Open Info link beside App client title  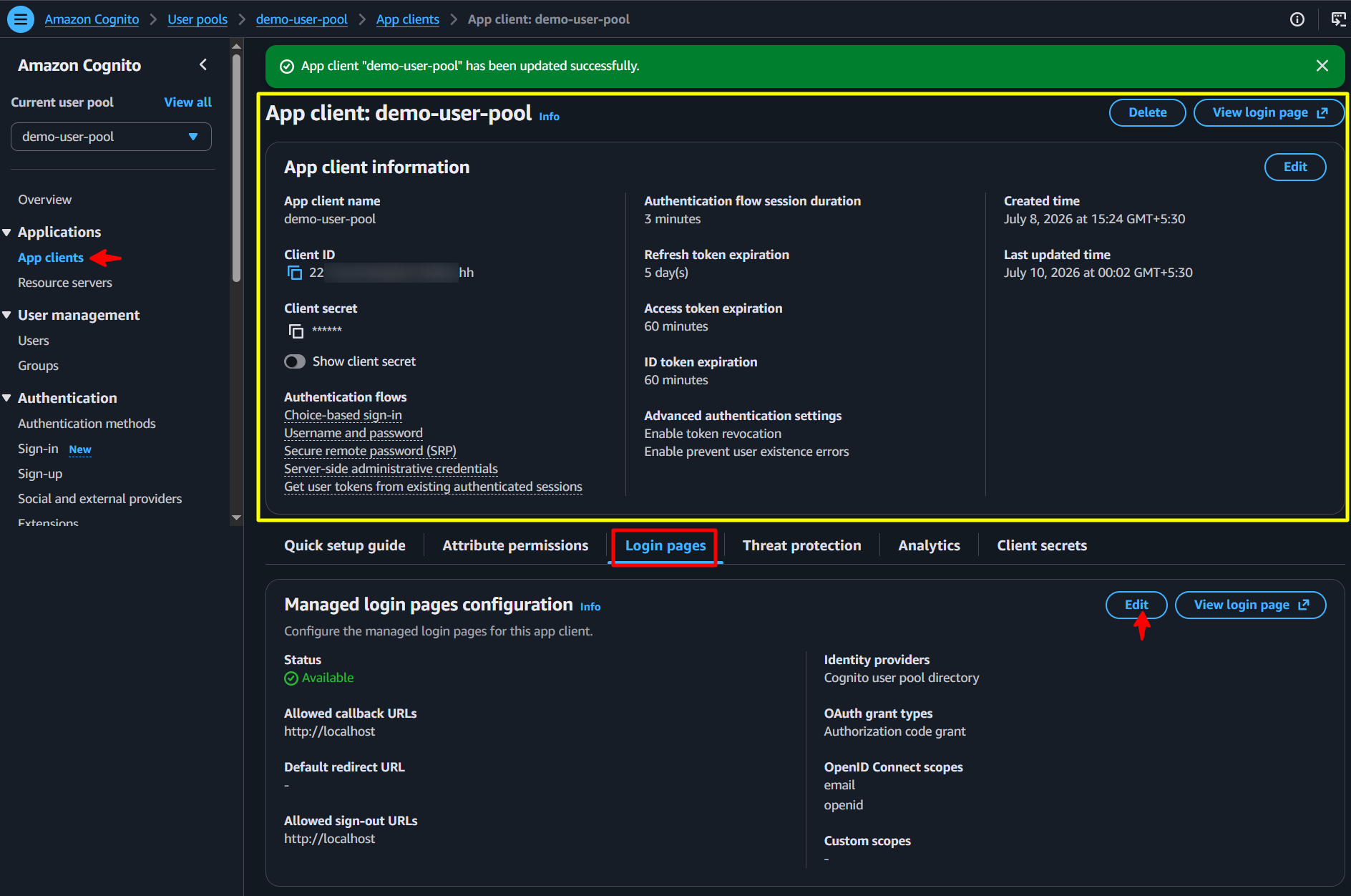[x=549, y=117]
